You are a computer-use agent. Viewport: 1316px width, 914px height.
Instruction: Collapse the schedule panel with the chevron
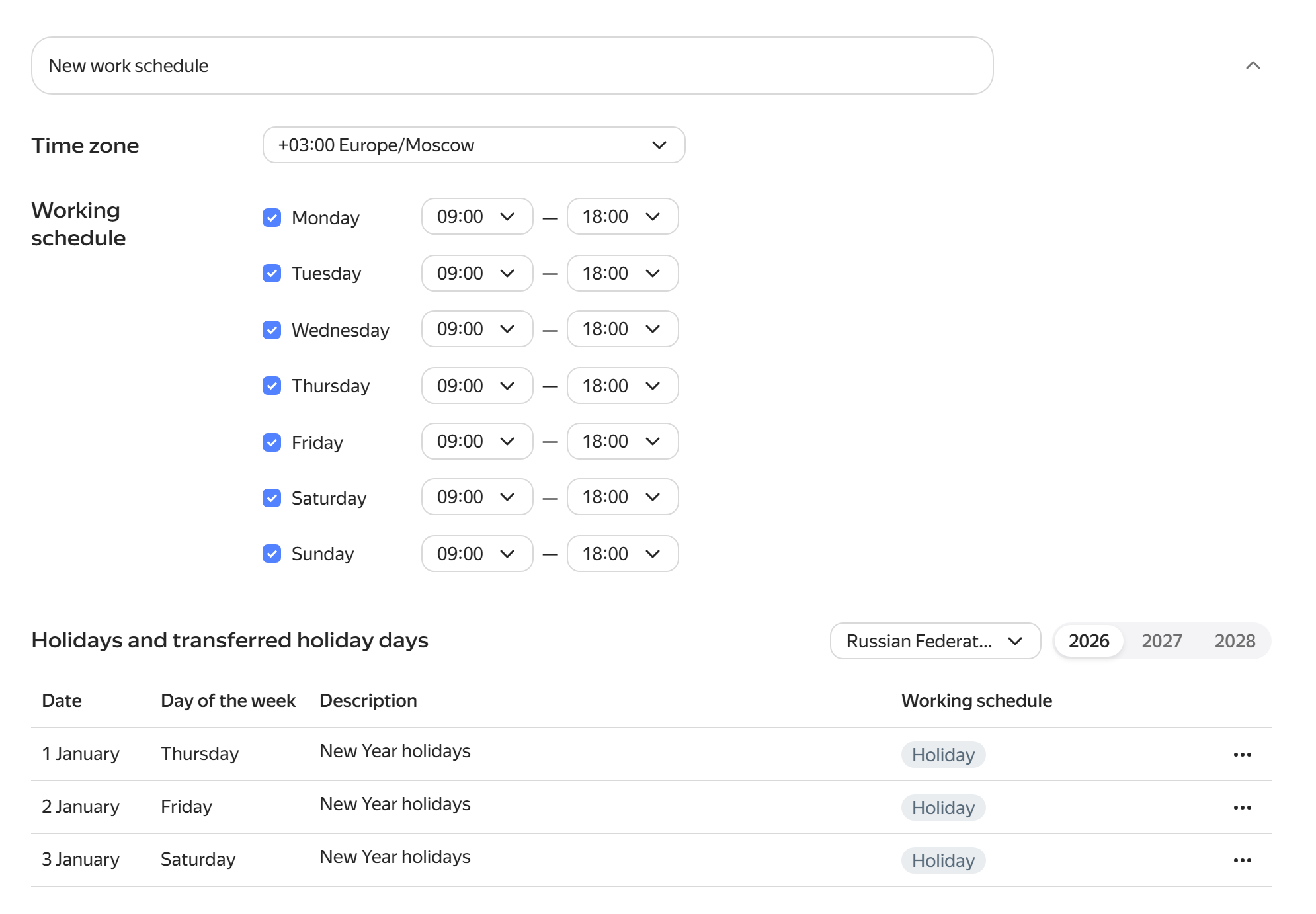1253,65
